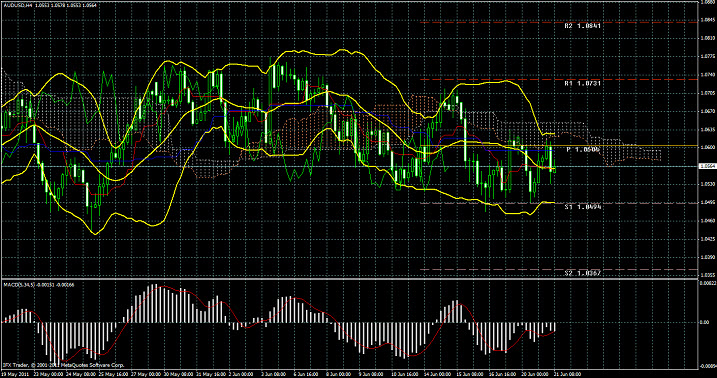Click the 3 Jun 08:00 time axis label
The height and width of the screenshot is (378, 717).
tap(273, 374)
